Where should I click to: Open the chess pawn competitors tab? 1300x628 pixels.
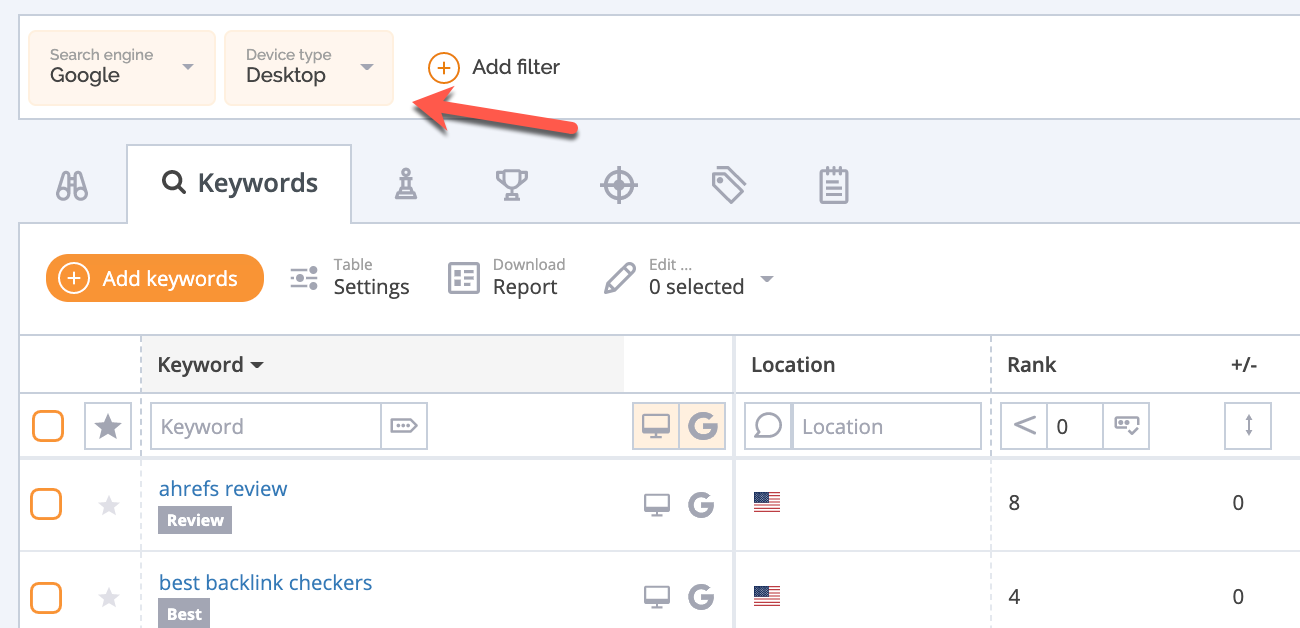click(x=405, y=185)
